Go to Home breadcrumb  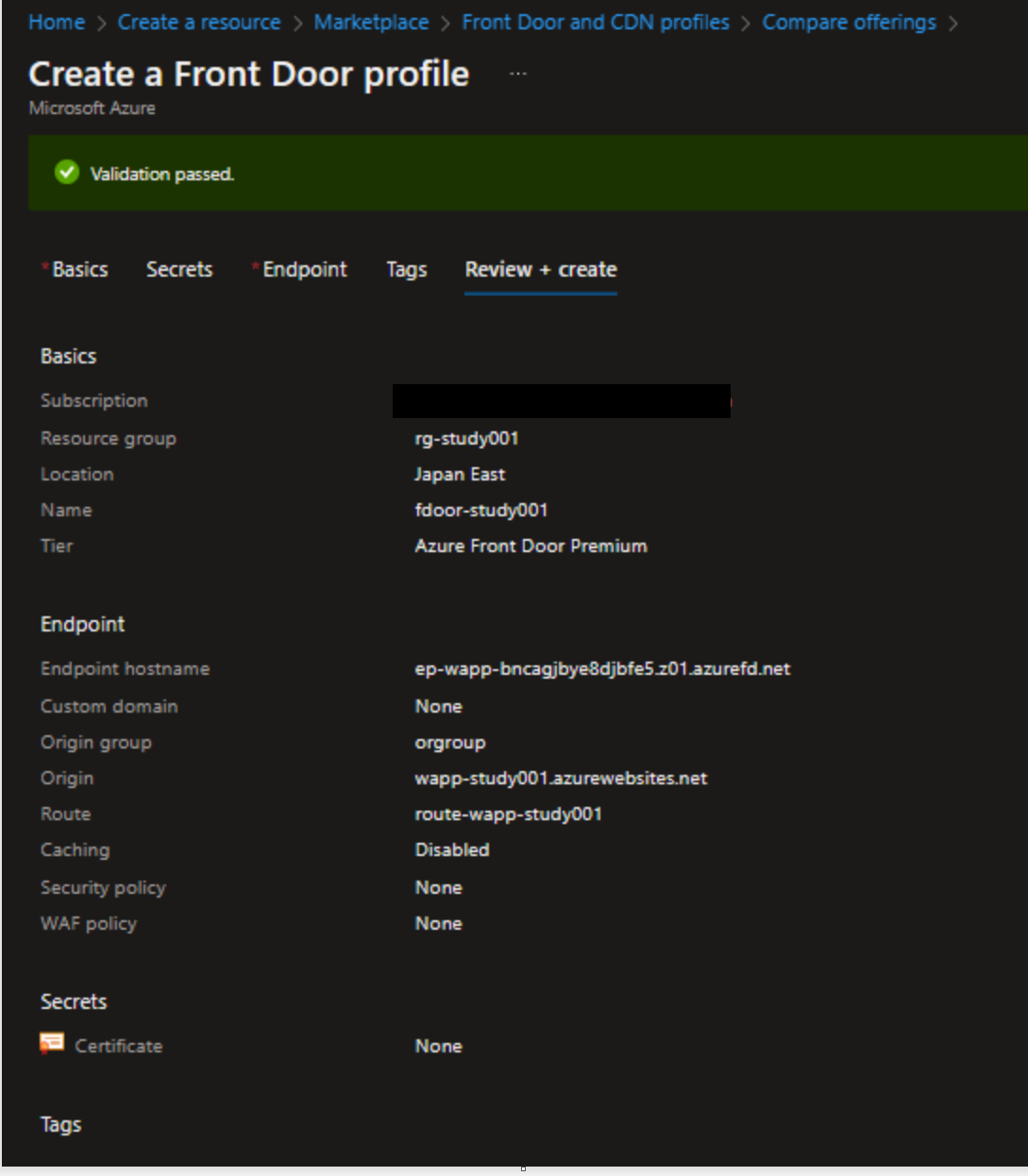[x=57, y=22]
